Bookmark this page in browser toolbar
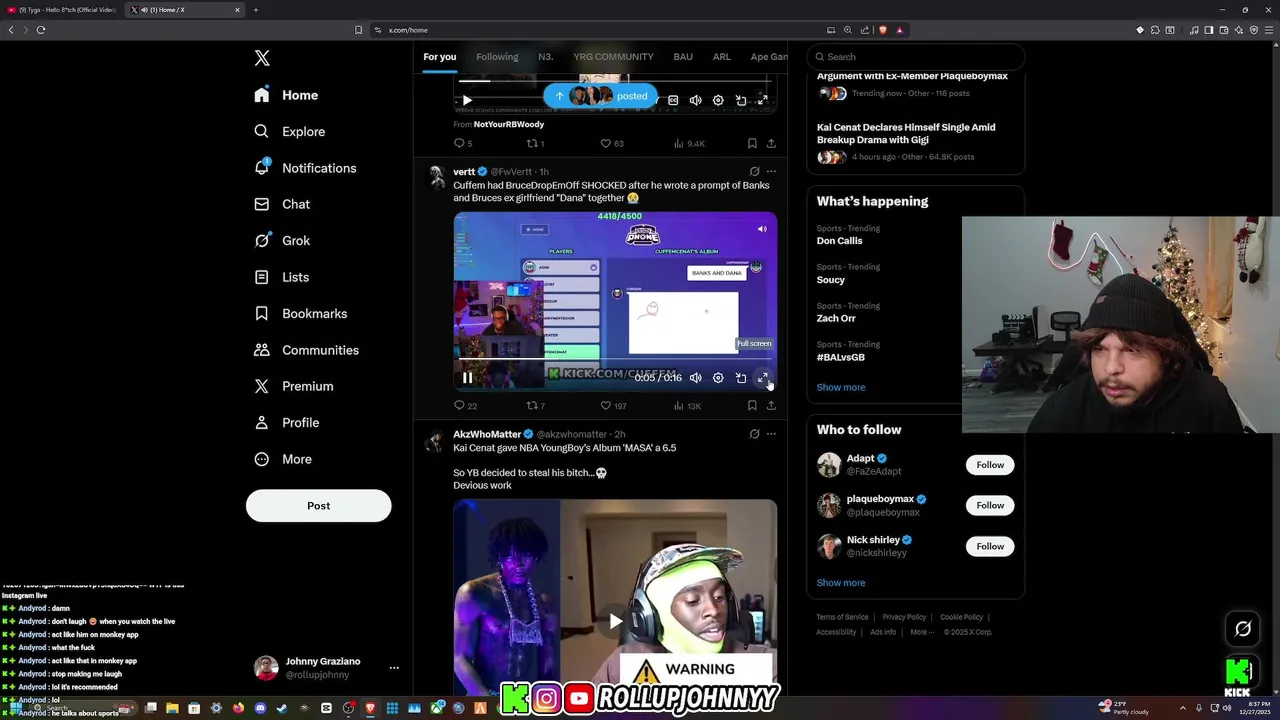This screenshot has width=1280, height=720. coord(358,30)
